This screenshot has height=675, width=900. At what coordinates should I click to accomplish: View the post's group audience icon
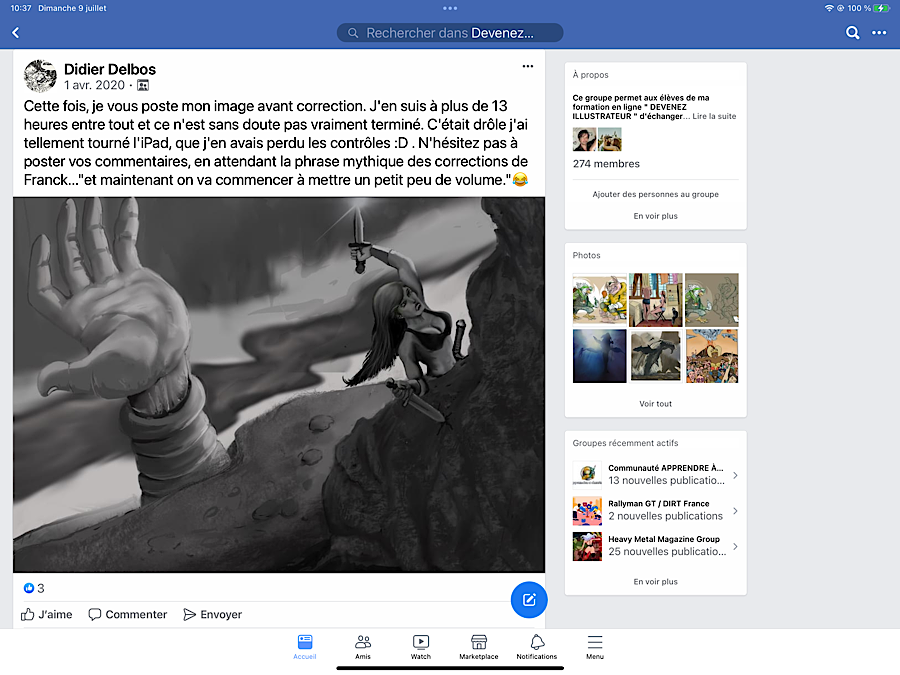(x=143, y=86)
